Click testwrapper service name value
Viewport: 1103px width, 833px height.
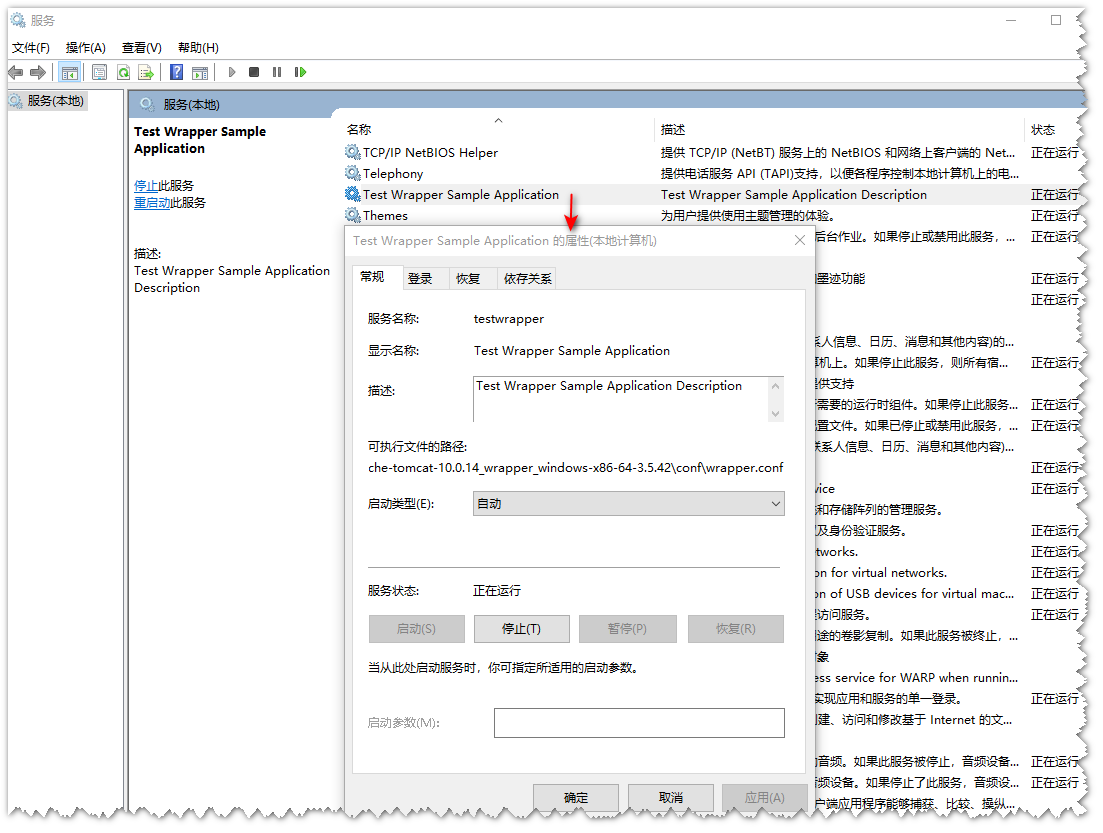[x=509, y=319]
